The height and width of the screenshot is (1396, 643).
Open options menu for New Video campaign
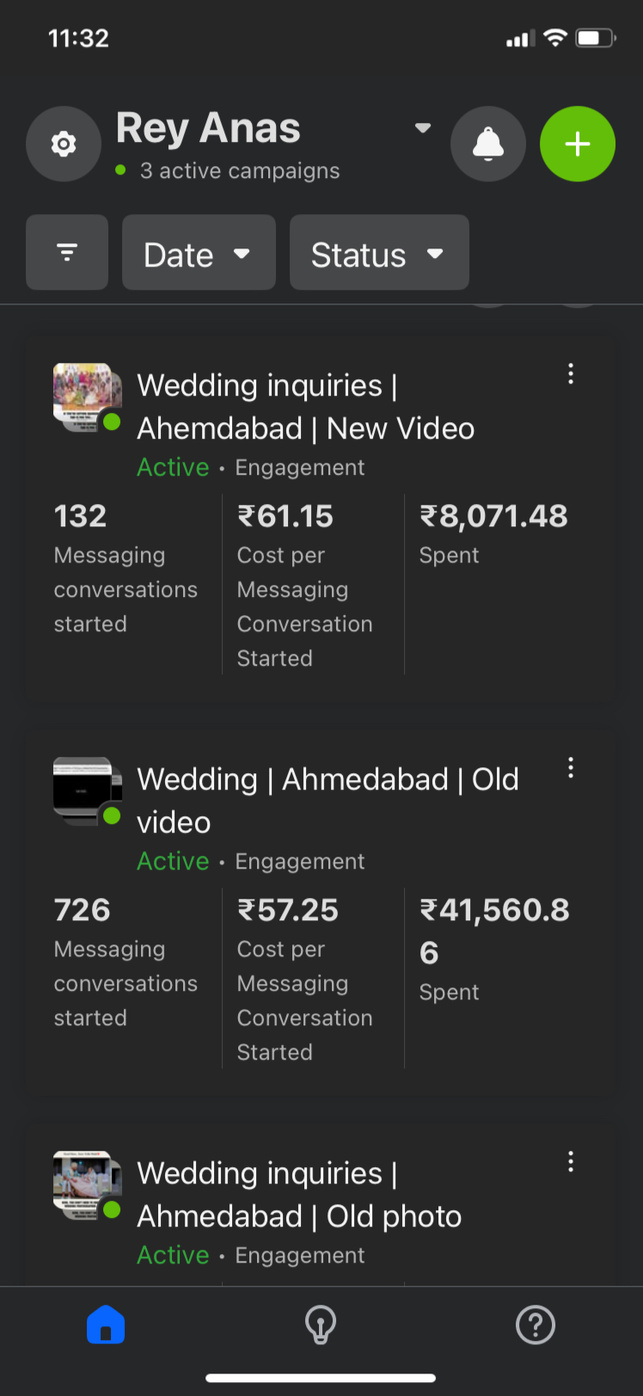point(571,374)
